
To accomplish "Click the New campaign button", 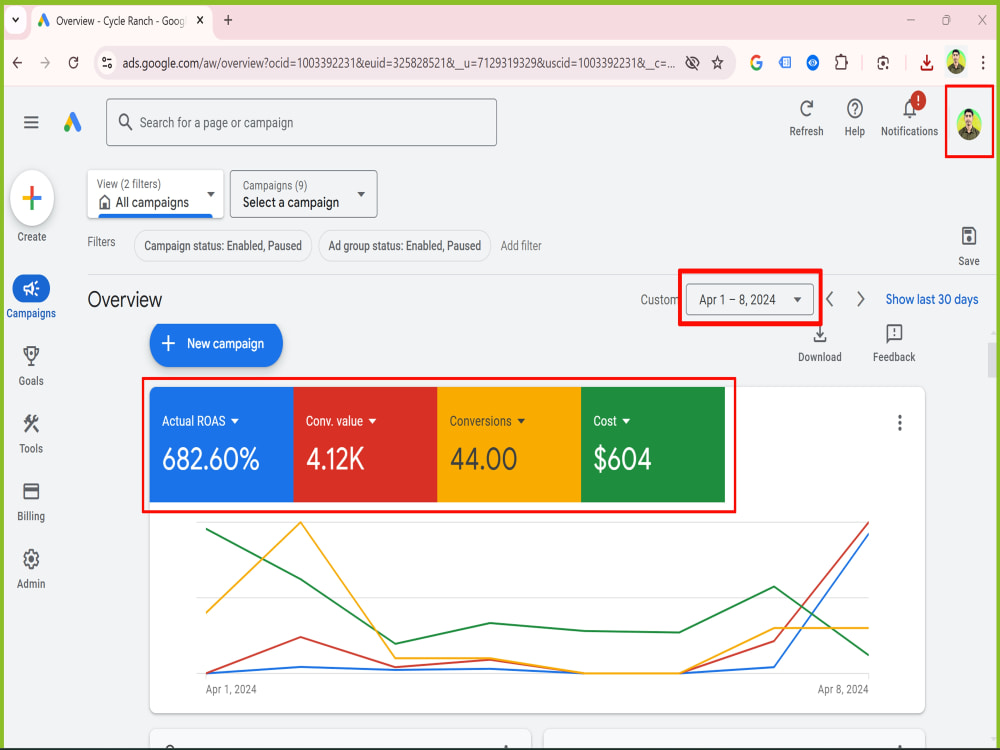I will pyautogui.click(x=216, y=344).
